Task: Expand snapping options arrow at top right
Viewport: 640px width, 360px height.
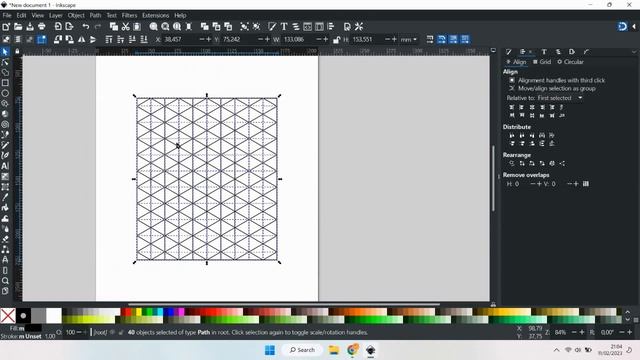Action: (x=634, y=27)
